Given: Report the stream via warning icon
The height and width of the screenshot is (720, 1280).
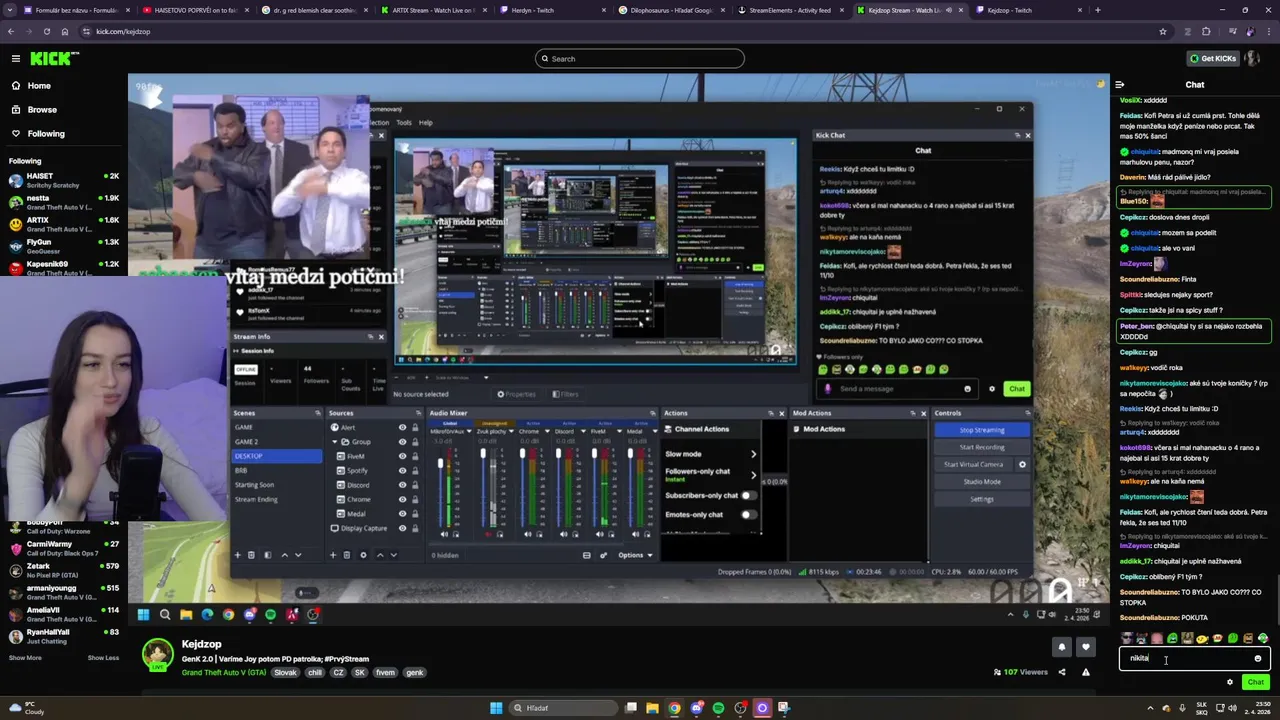Looking at the screenshot, I should click(x=1086, y=672).
